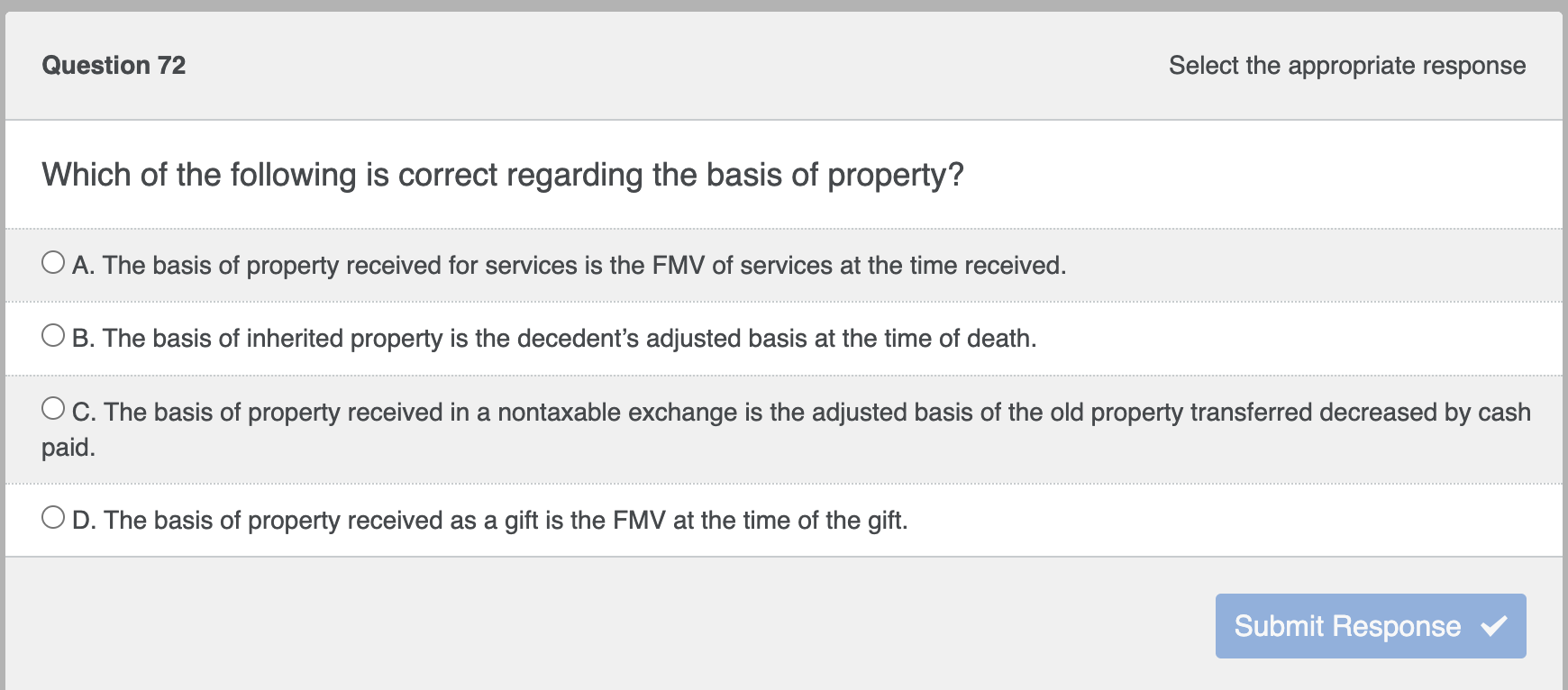Click the question text about property basis
Viewport: 1568px width, 690px height.
point(503,174)
